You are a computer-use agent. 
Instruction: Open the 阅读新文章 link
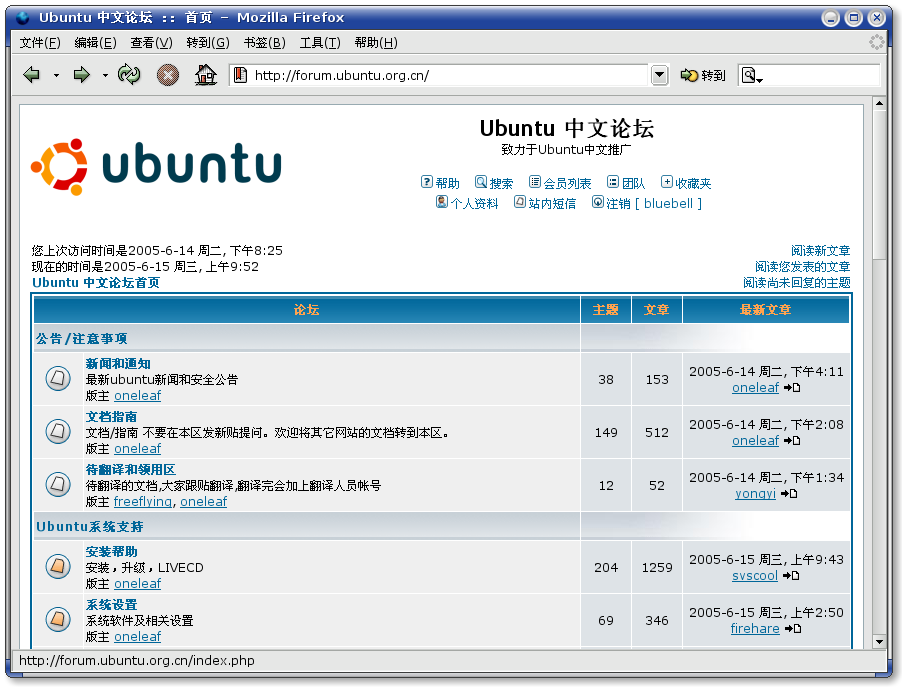pyautogui.click(x=820, y=250)
